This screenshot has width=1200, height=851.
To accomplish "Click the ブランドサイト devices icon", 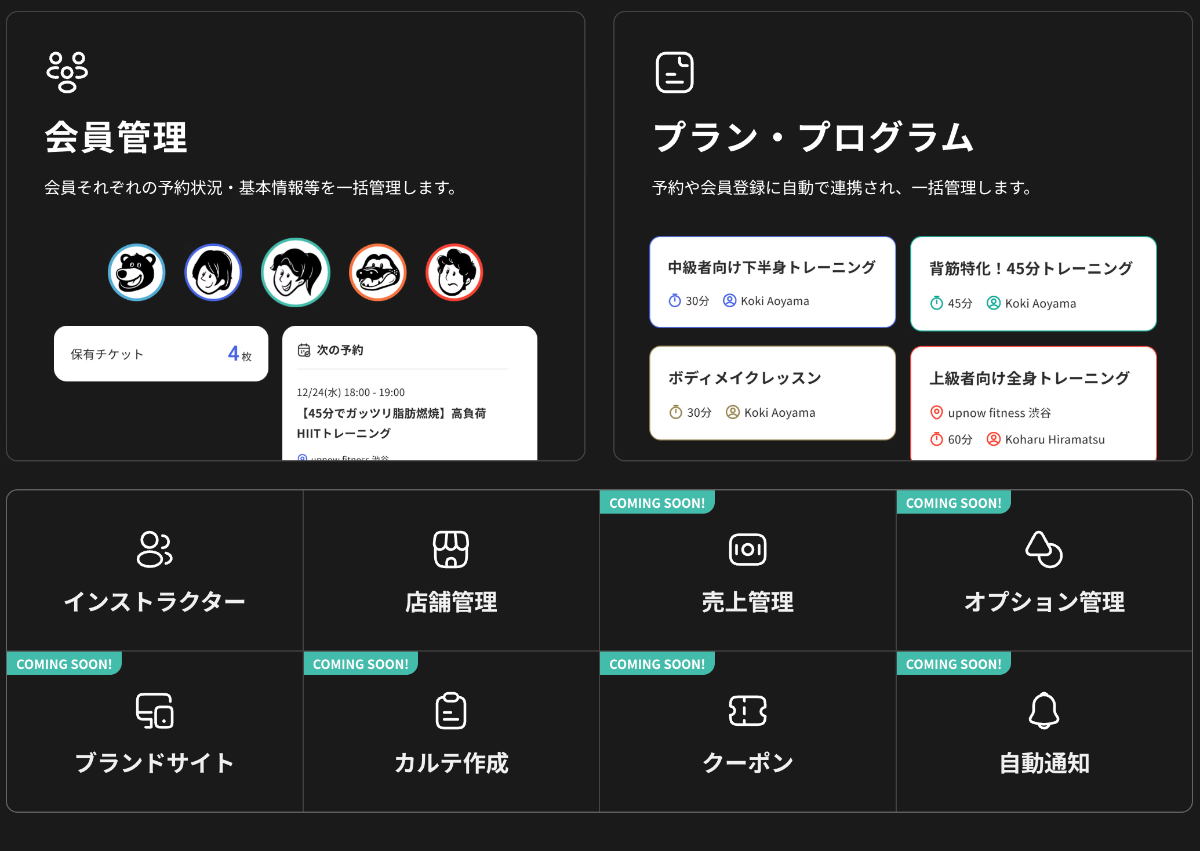I will point(155,711).
